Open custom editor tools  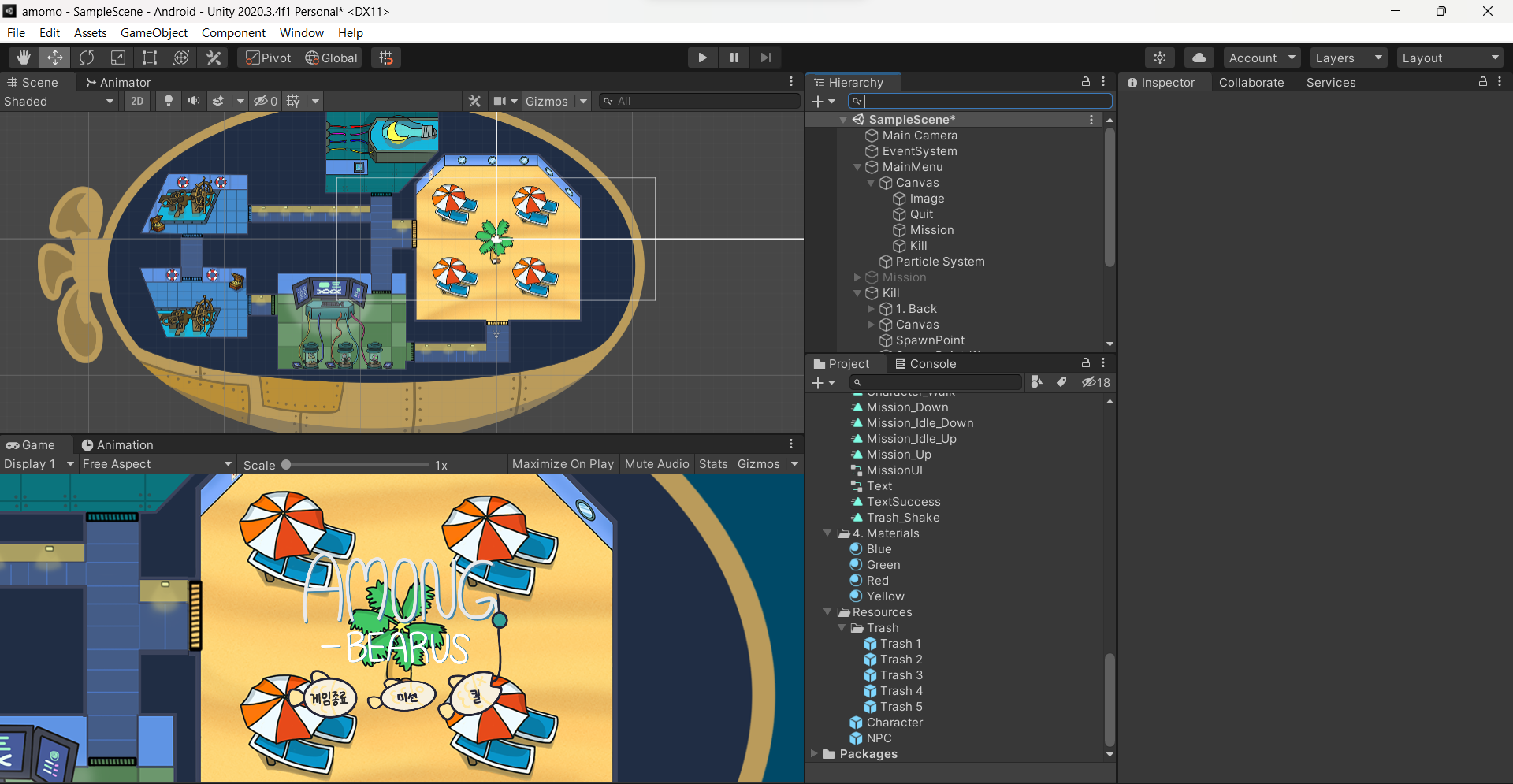213,58
